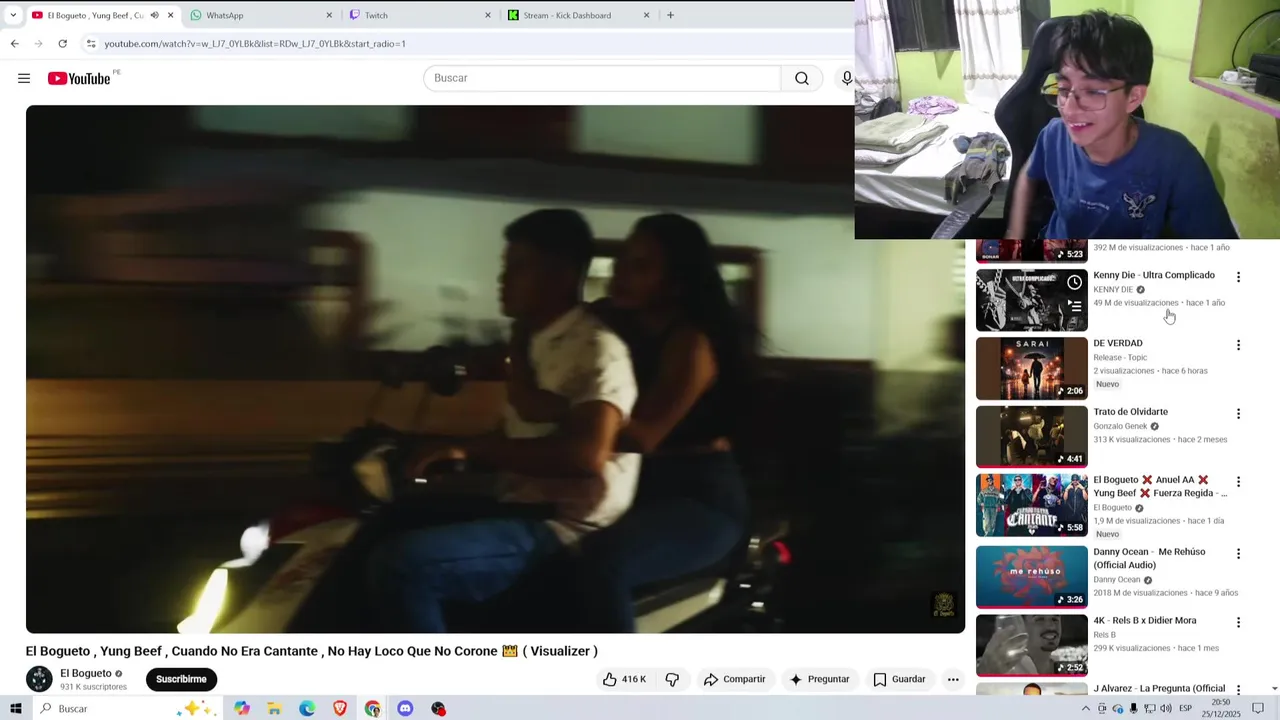Launch Brave browser from the taskbar
This screenshot has width=1280, height=720.
[x=340, y=708]
